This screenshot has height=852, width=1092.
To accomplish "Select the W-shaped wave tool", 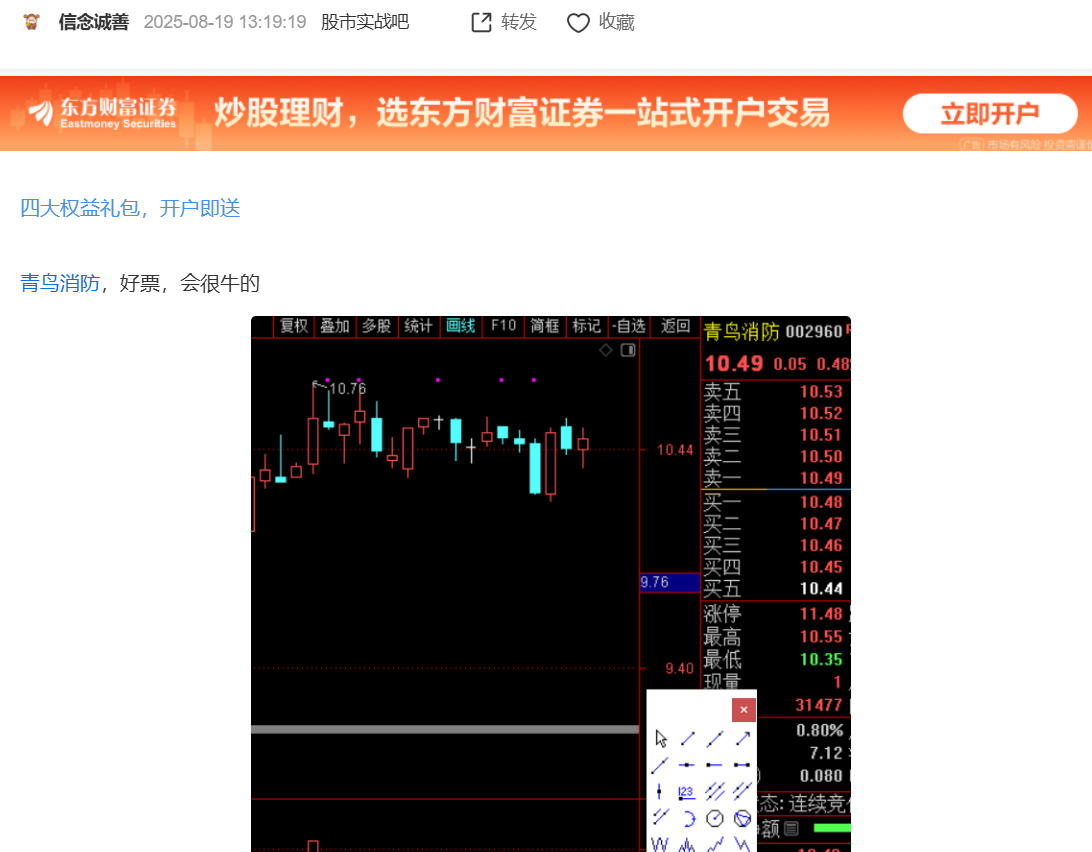I will [660, 844].
